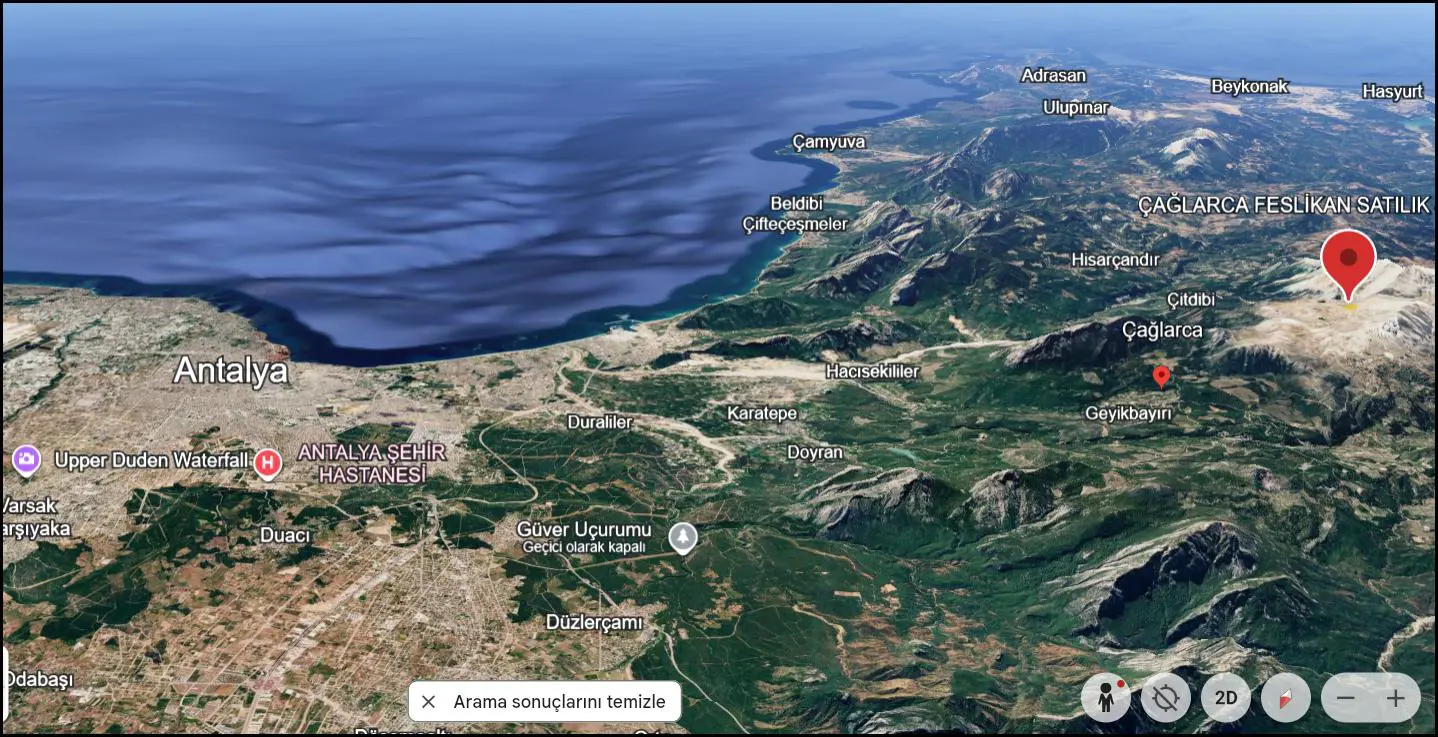Click the Hisarçandır village label
Screen dimensions: 1438x737
pyautogui.click(x=1115, y=259)
